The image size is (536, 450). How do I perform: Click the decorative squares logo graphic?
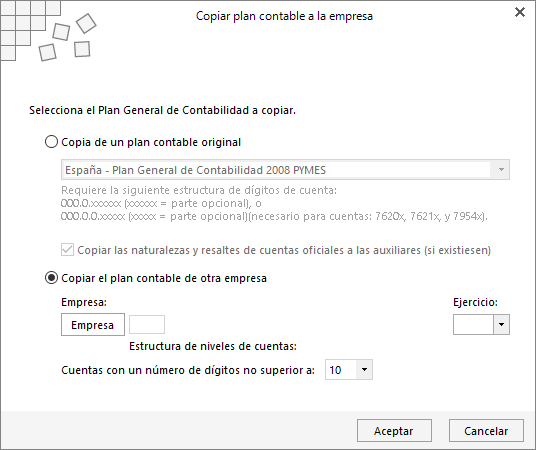point(48,31)
